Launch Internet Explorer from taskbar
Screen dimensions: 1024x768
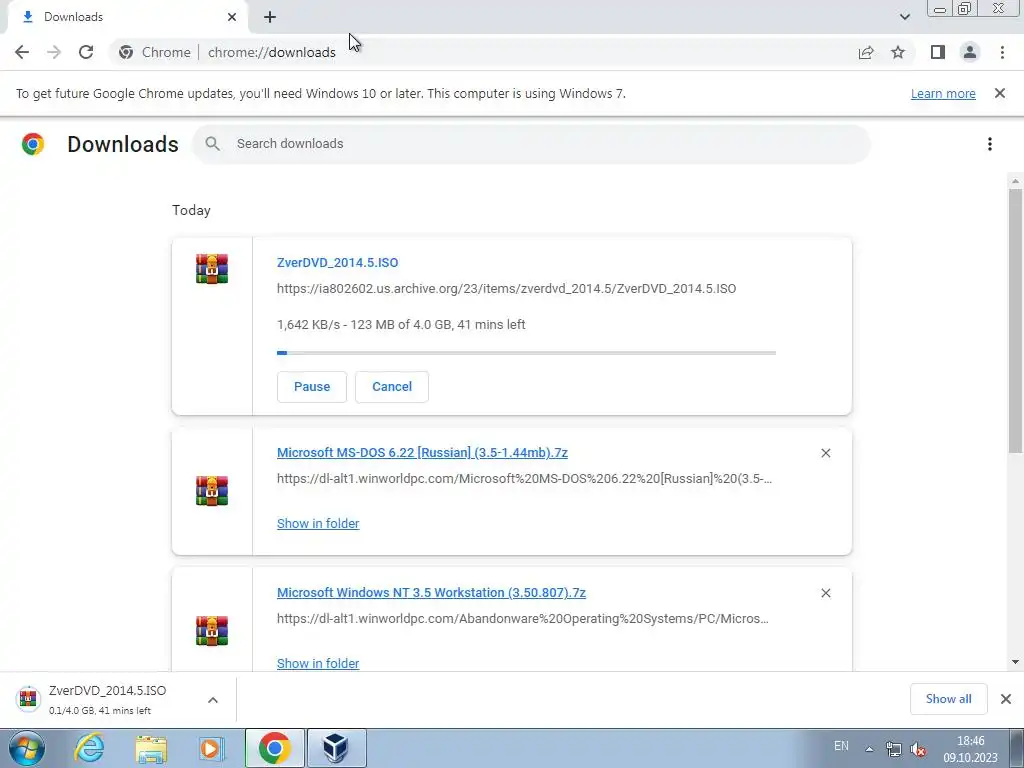89,748
